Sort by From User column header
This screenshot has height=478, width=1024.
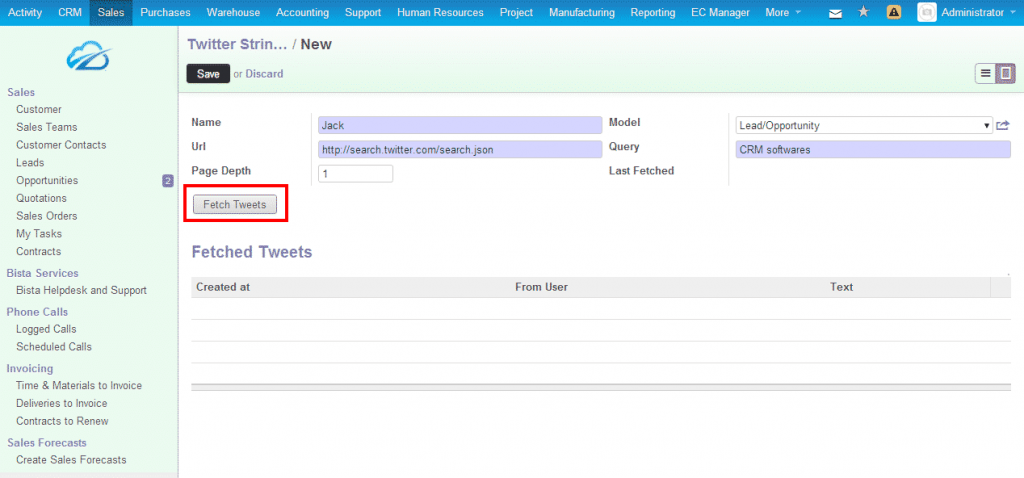click(541, 287)
